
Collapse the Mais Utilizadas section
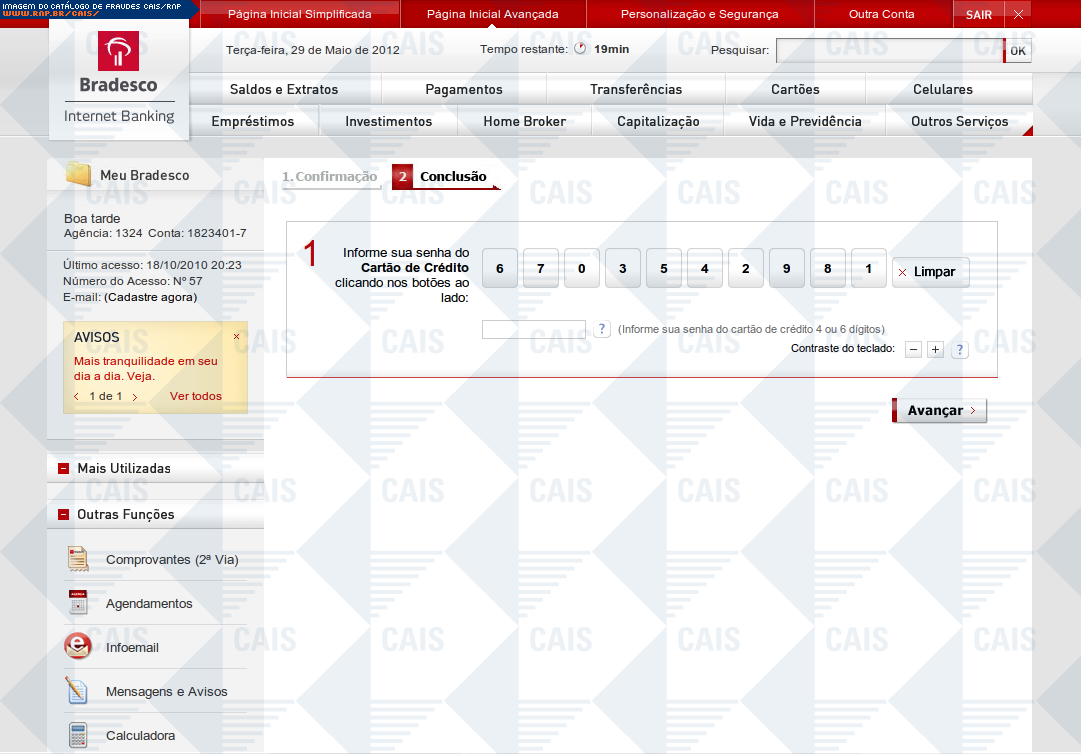coord(64,468)
